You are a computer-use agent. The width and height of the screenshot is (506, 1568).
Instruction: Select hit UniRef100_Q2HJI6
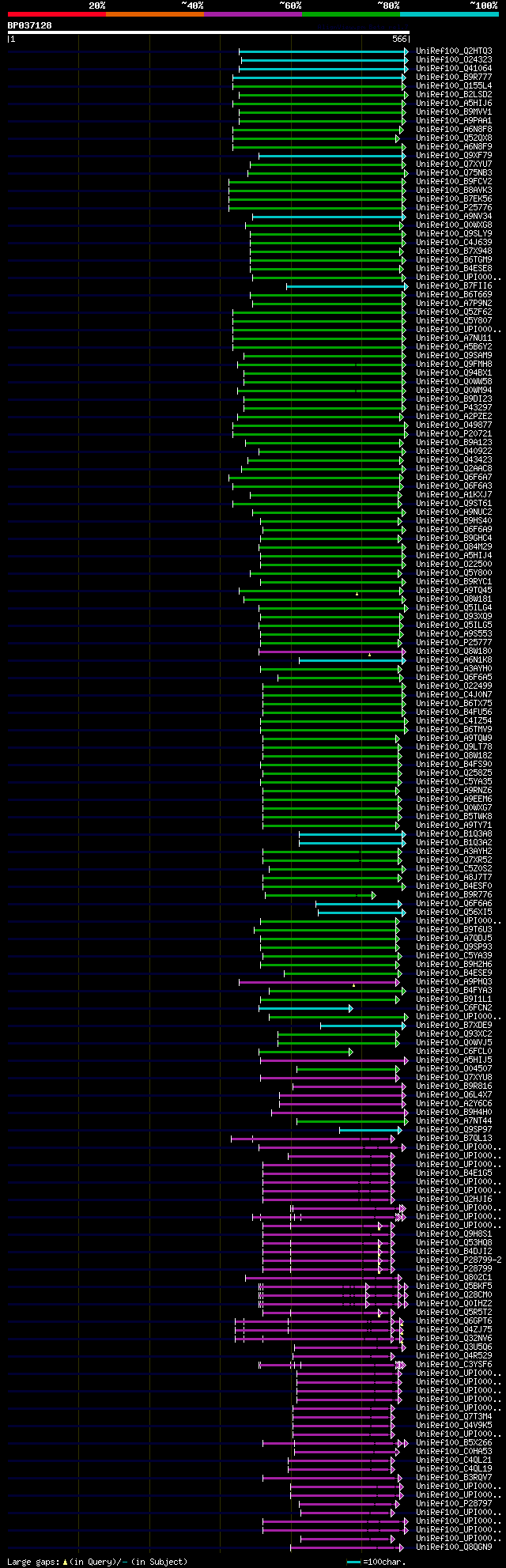click(x=454, y=1200)
